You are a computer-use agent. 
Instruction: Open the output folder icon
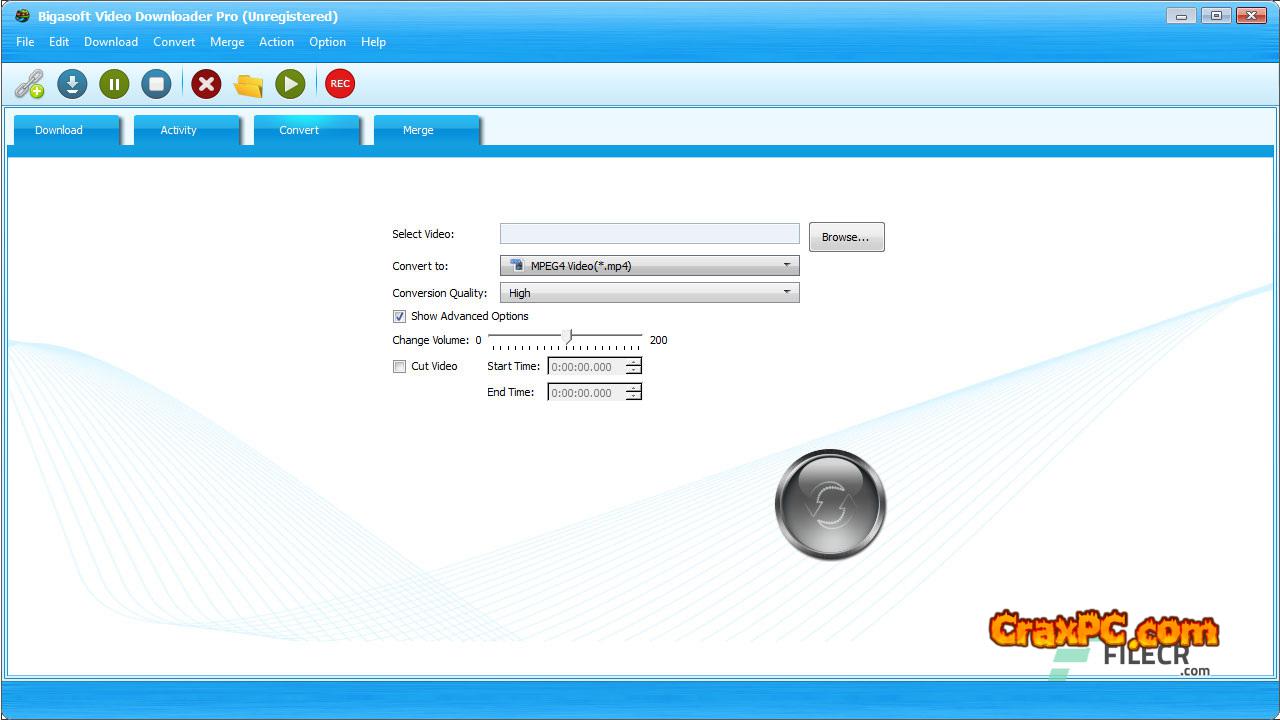pos(248,84)
